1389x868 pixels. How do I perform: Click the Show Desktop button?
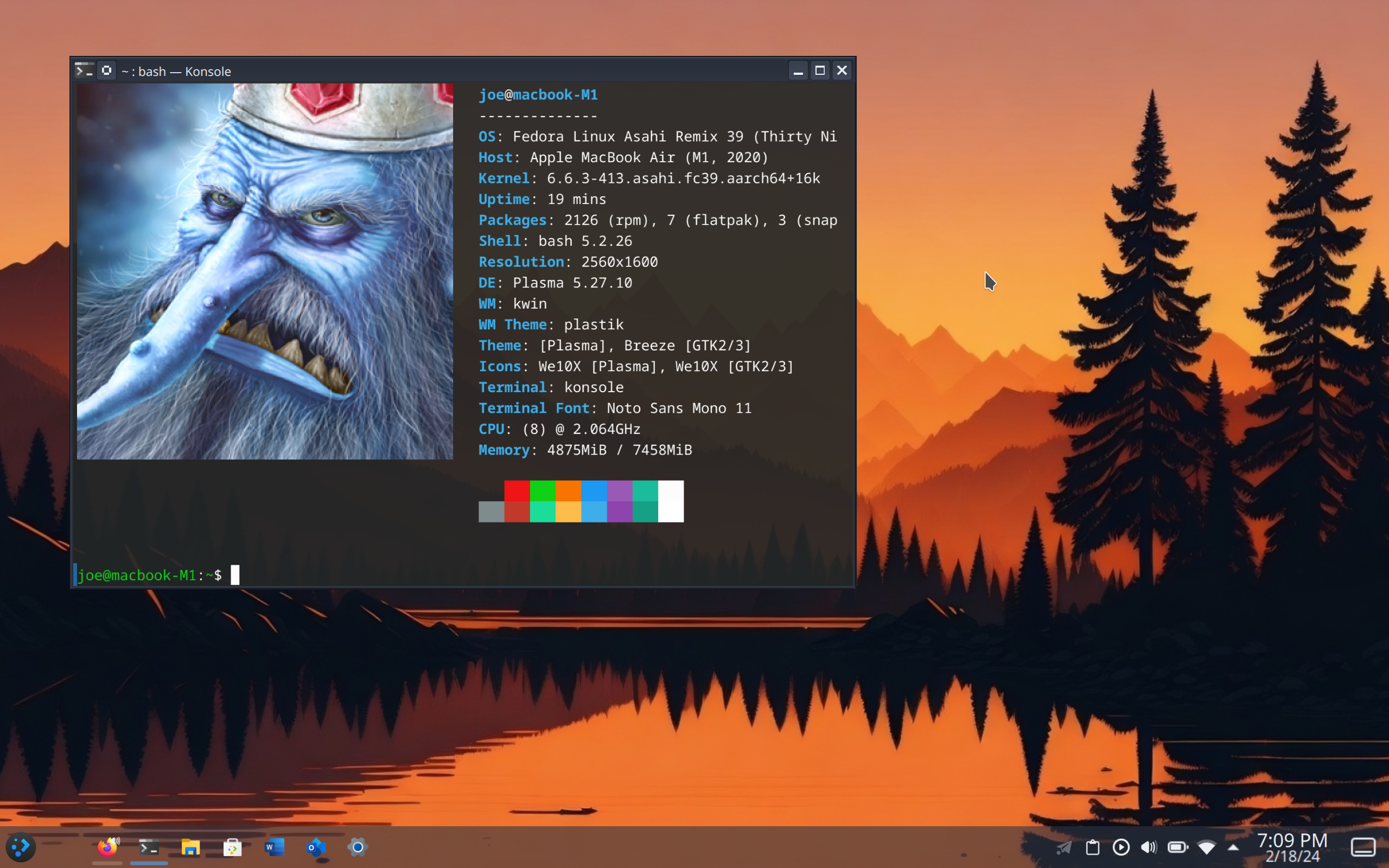pyautogui.click(x=1362, y=847)
